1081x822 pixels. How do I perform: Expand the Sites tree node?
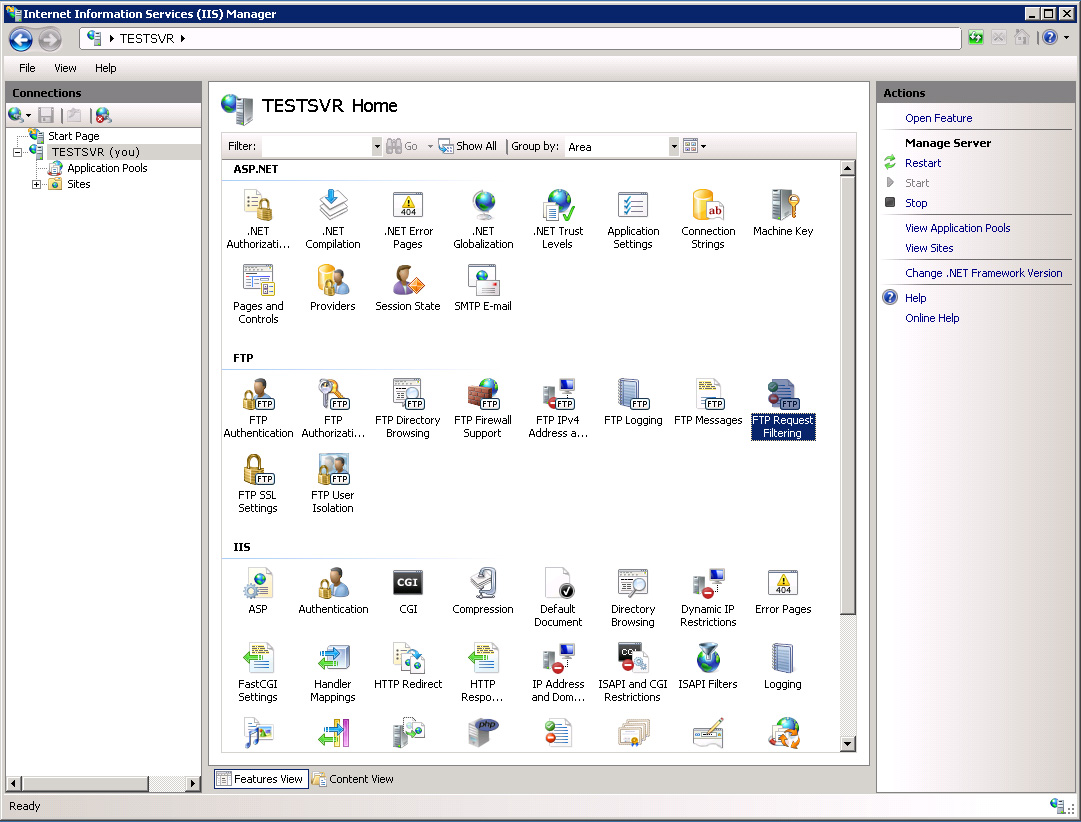[x=37, y=184]
